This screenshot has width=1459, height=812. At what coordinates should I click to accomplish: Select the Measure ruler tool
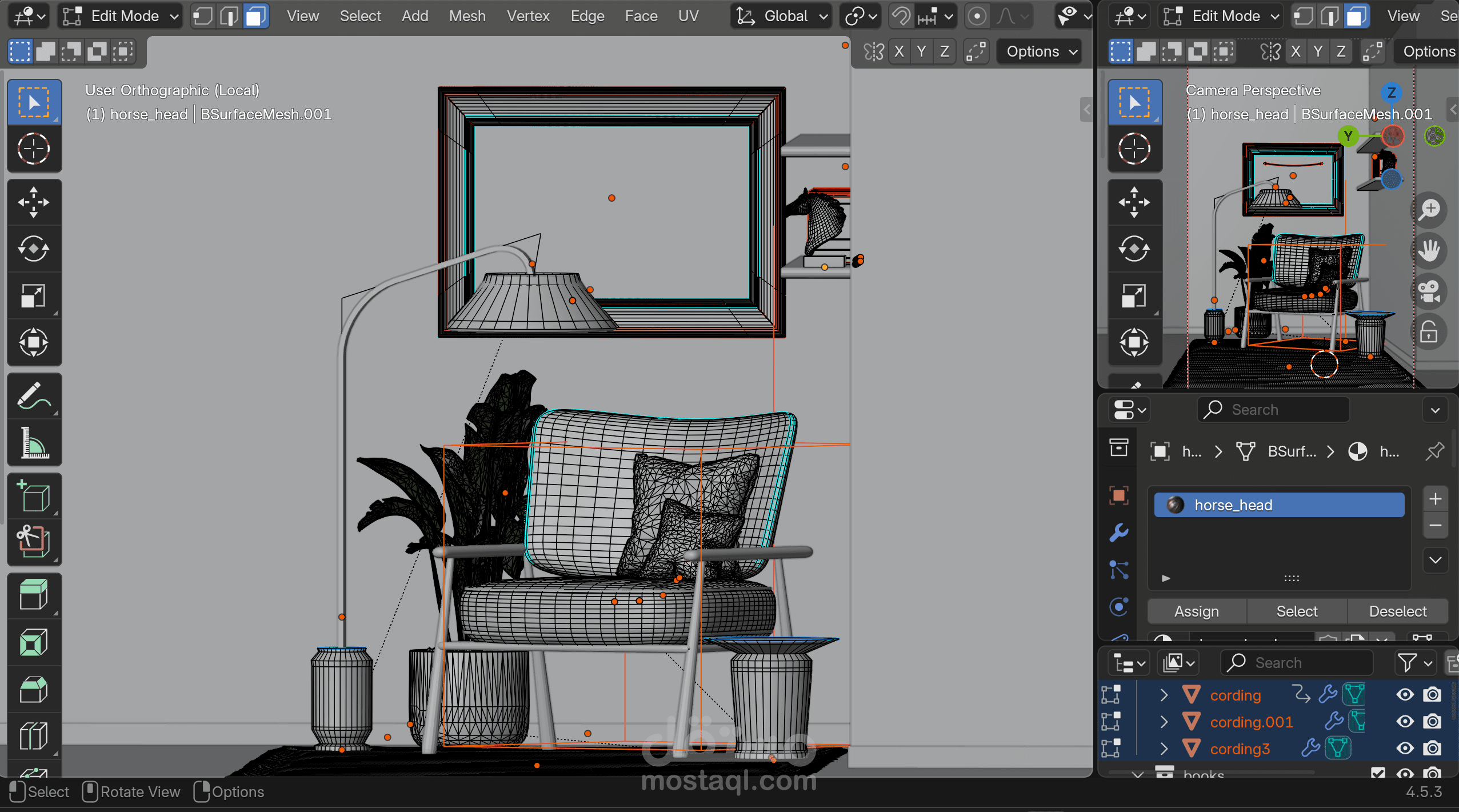coord(33,443)
